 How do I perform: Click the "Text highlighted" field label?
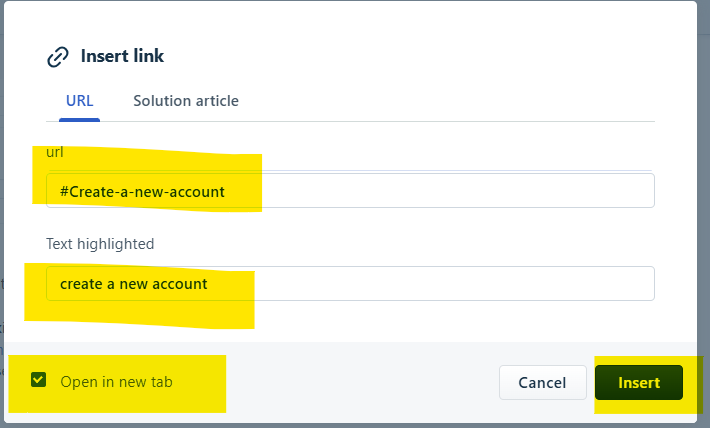tap(100, 244)
